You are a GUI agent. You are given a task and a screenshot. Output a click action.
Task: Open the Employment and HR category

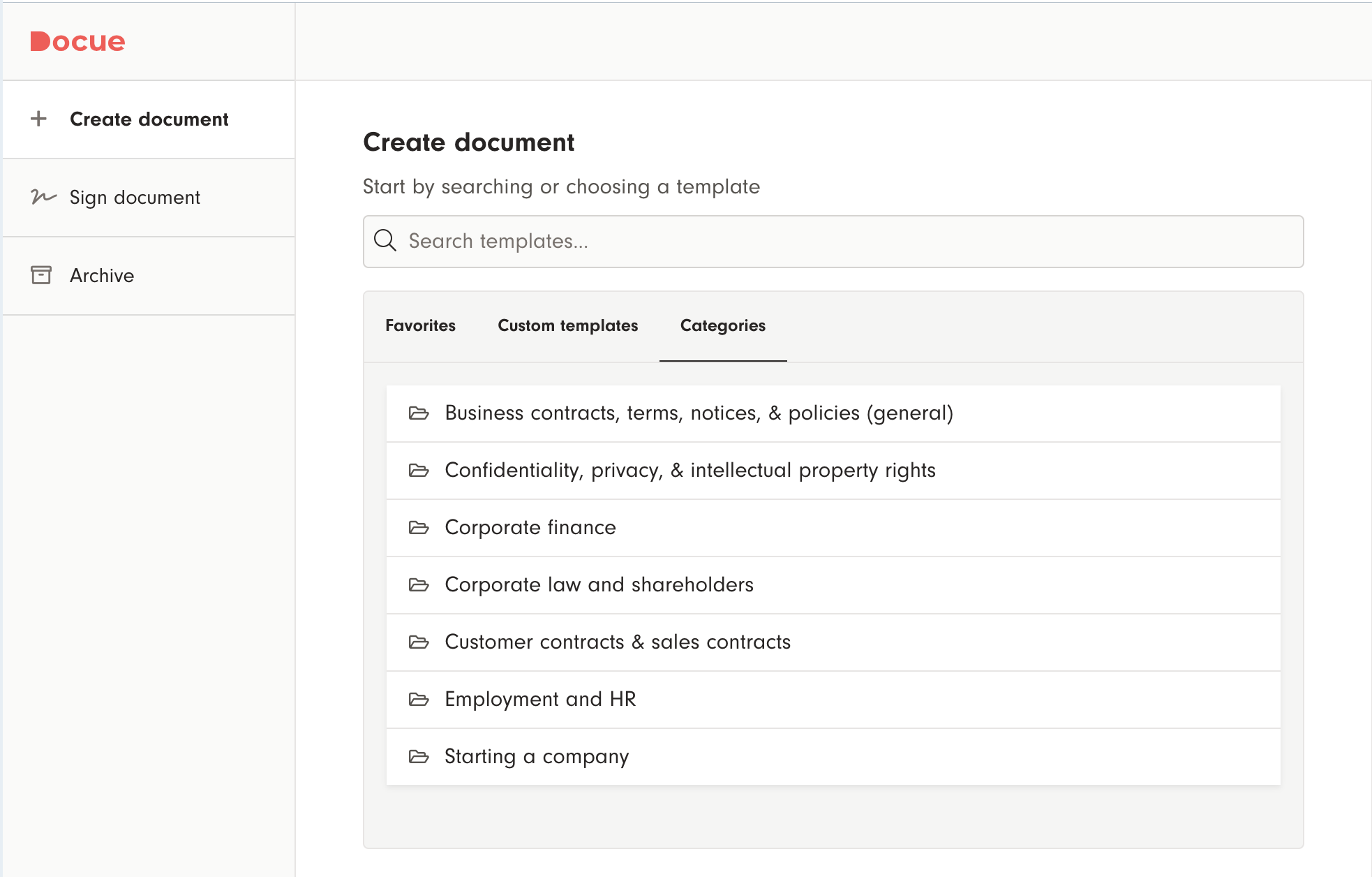tap(540, 700)
